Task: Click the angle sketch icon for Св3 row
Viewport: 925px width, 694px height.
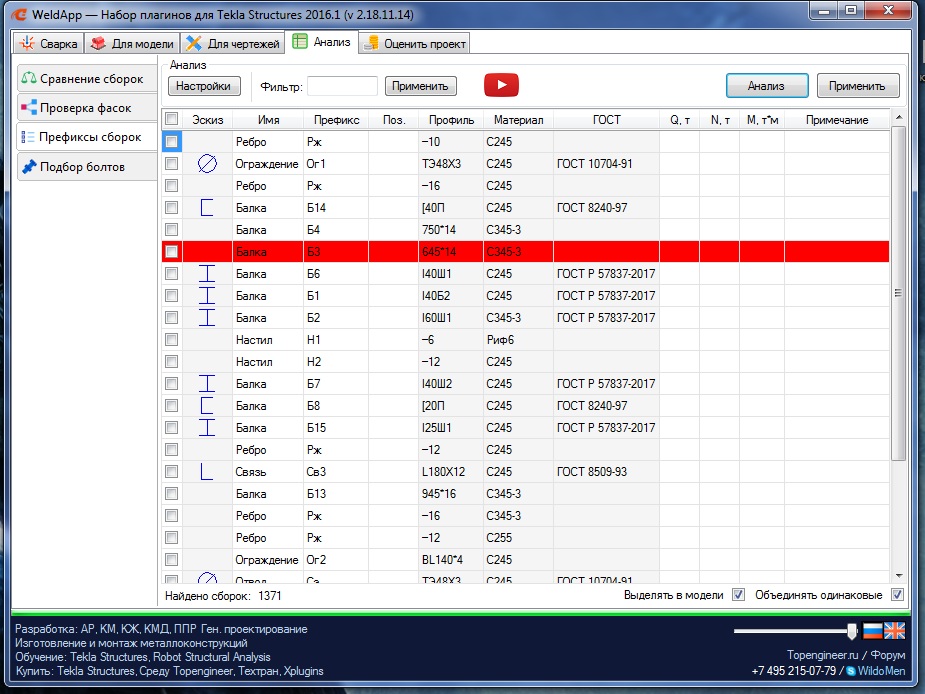Action: point(207,472)
